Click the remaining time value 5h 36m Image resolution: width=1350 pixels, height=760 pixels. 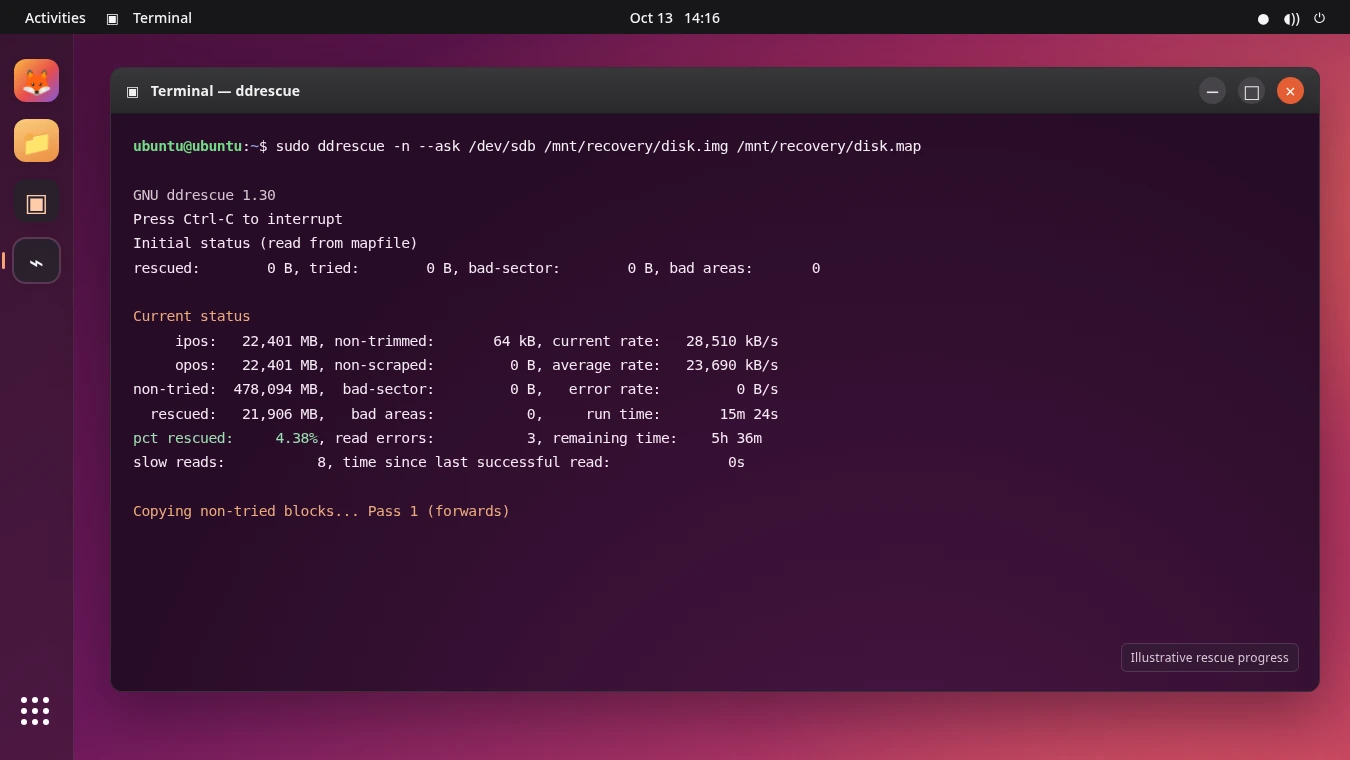[x=737, y=438]
